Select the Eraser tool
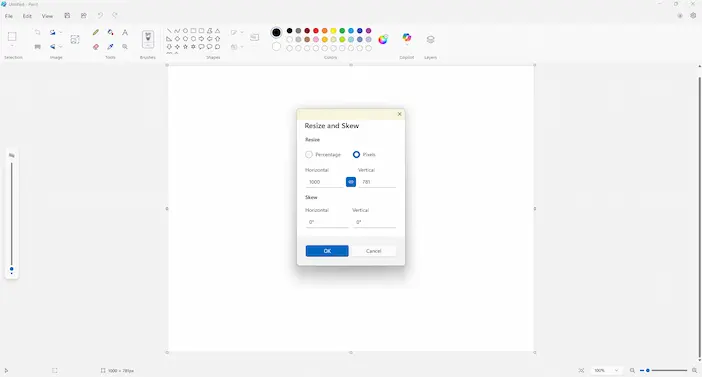The height and width of the screenshot is (377, 702). coord(96,47)
